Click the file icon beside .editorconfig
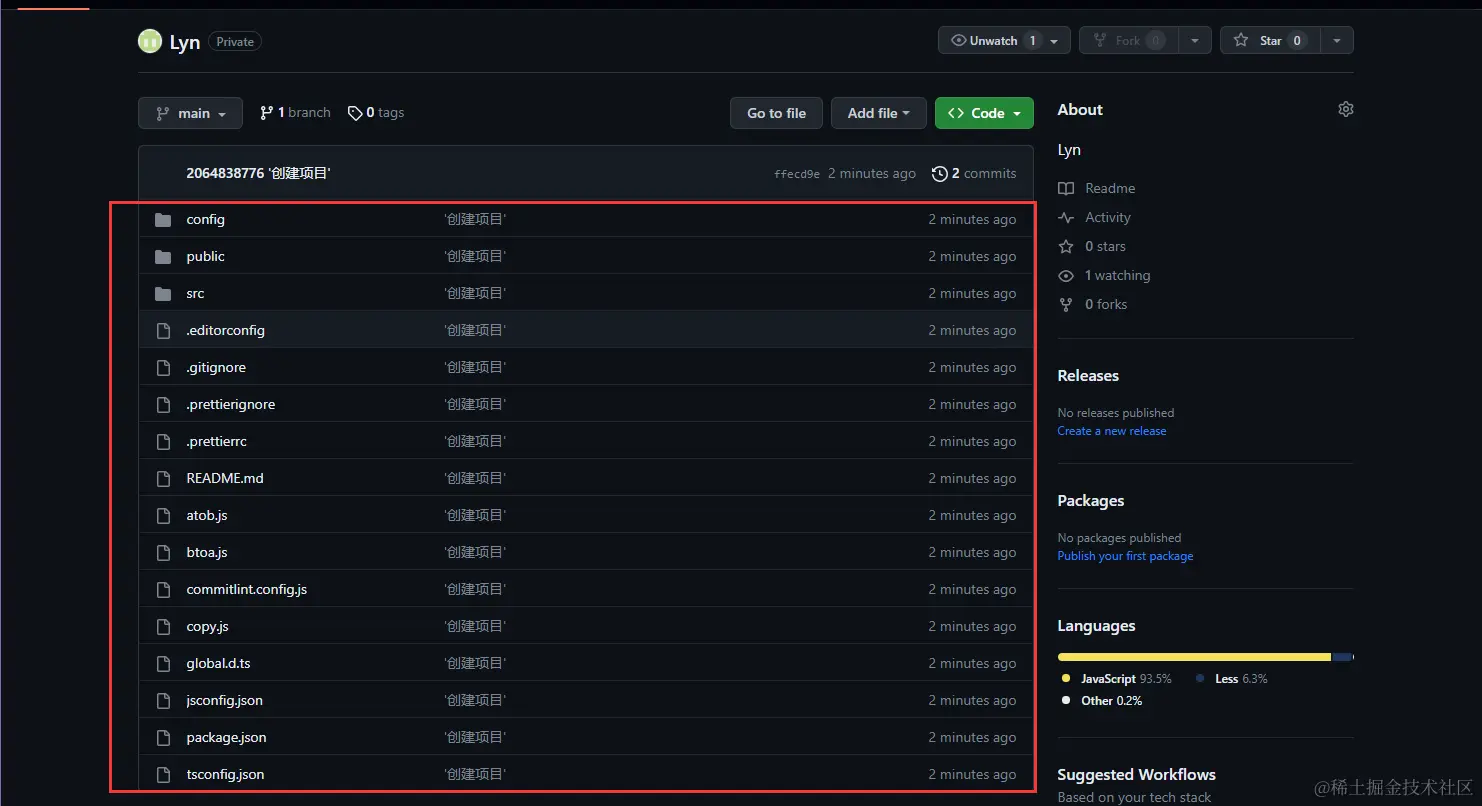 point(163,331)
